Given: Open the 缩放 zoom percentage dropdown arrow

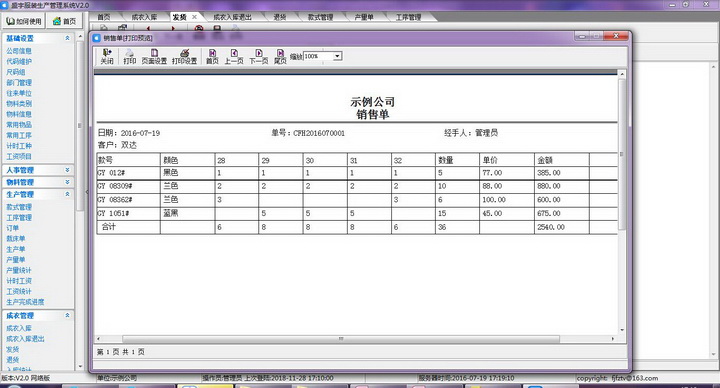Looking at the screenshot, I should pyautogui.click(x=338, y=56).
